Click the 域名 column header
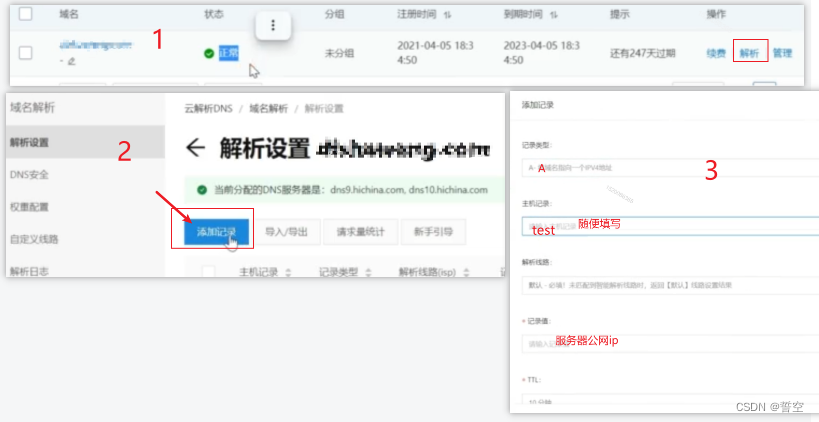819x422 pixels. 68,14
